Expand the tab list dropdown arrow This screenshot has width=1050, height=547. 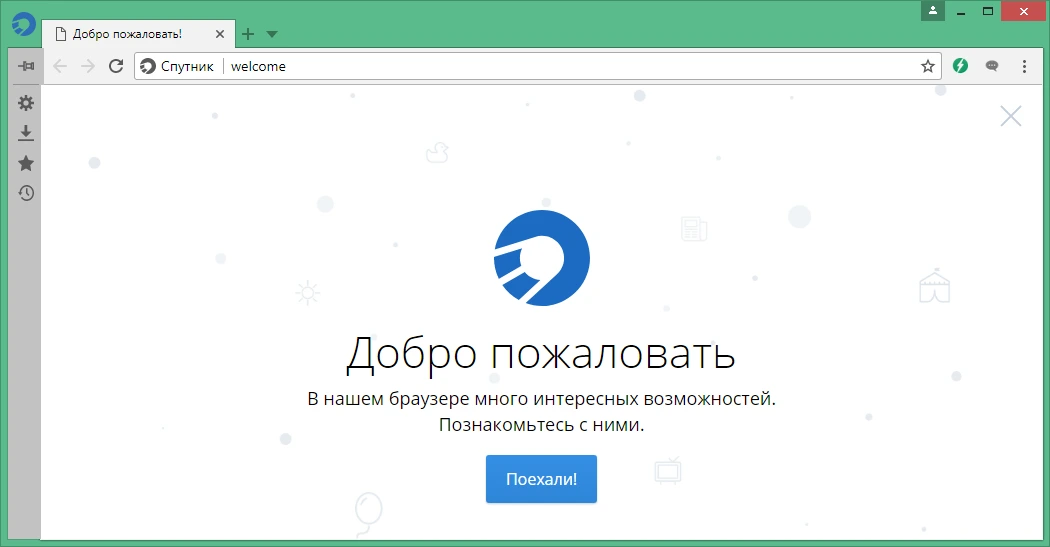[x=272, y=34]
